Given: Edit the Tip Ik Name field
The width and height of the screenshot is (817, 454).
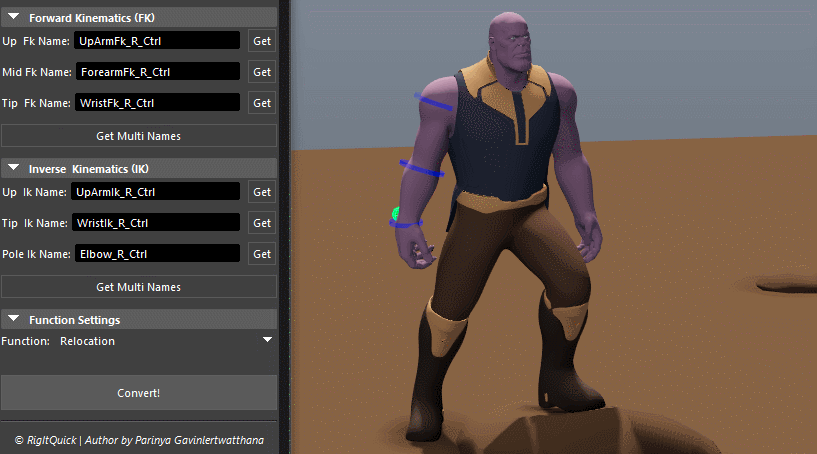Looking at the screenshot, I should click(x=156, y=223).
